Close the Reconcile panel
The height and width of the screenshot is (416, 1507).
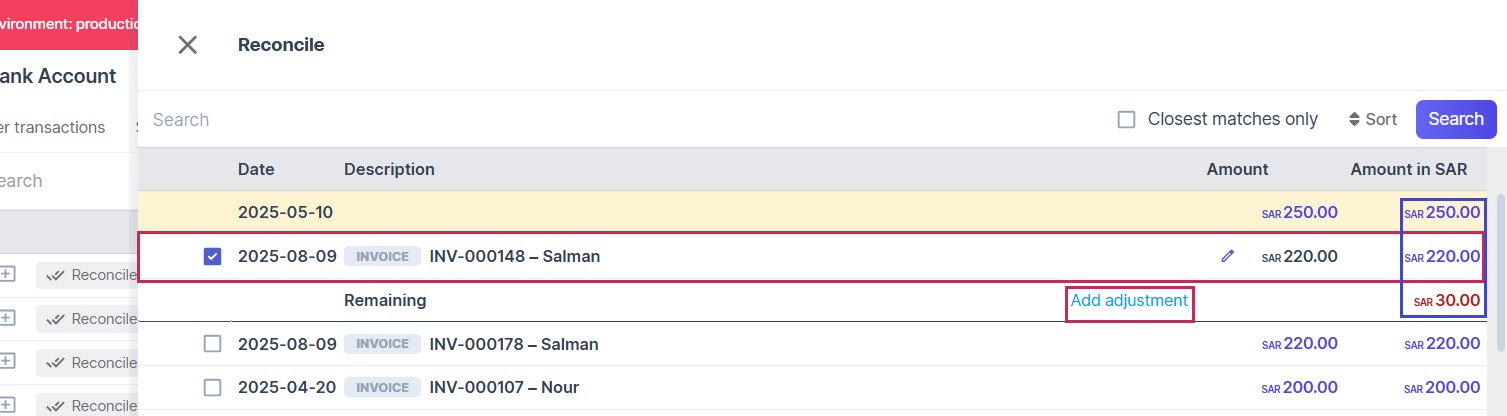coord(187,45)
